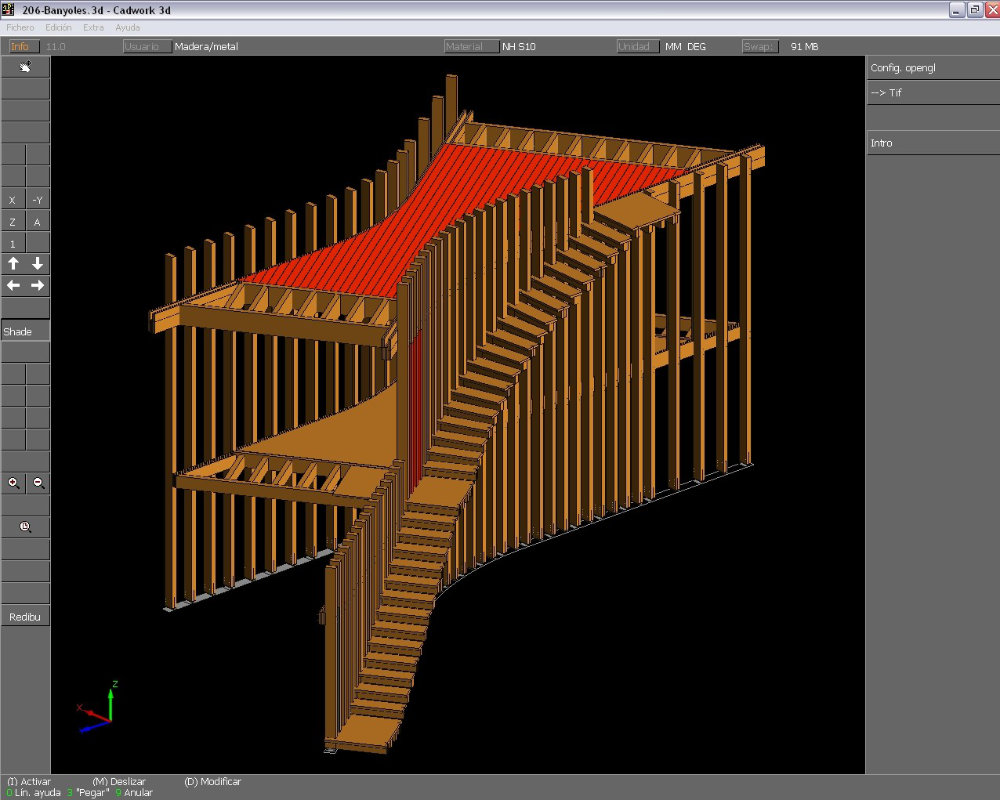The height and width of the screenshot is (800, 1000).
Task: Open the Fichero menu
Action: [x=20, y=27]
